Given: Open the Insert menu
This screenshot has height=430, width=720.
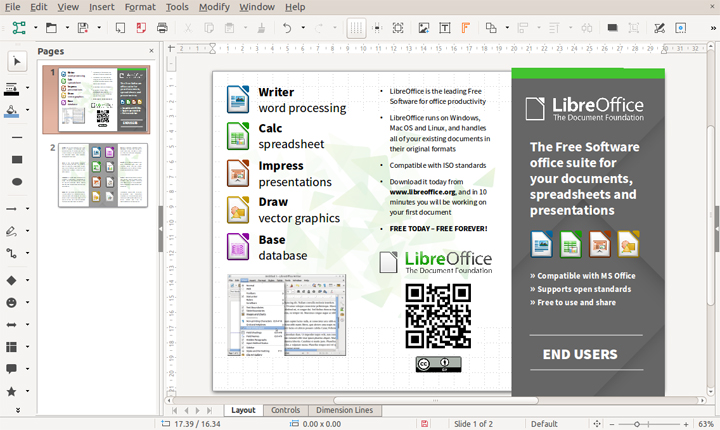Looking at the screenshot, I should [x=101, y=7].
